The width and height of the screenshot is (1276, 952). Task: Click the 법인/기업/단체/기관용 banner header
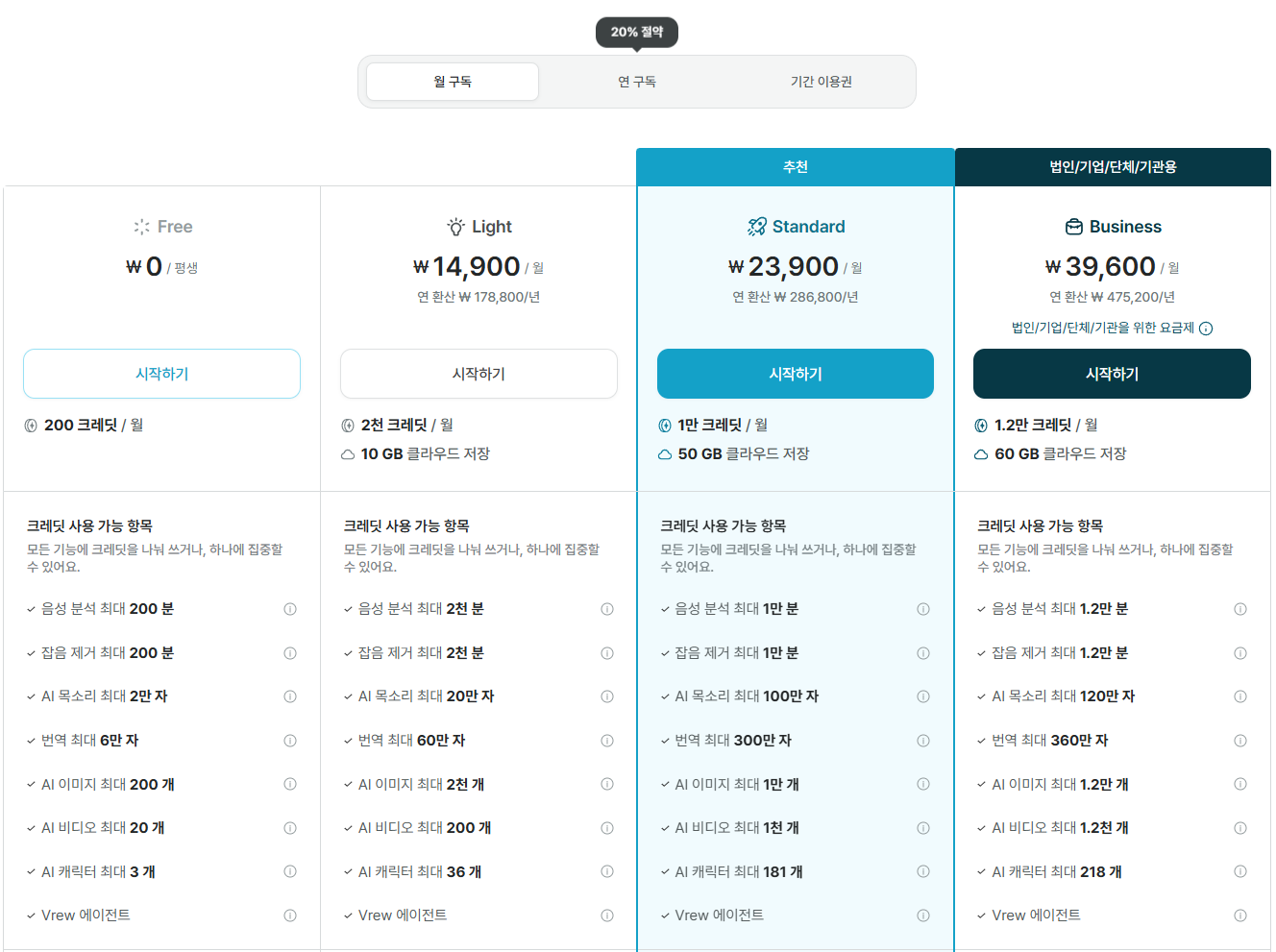(1113, 167)
